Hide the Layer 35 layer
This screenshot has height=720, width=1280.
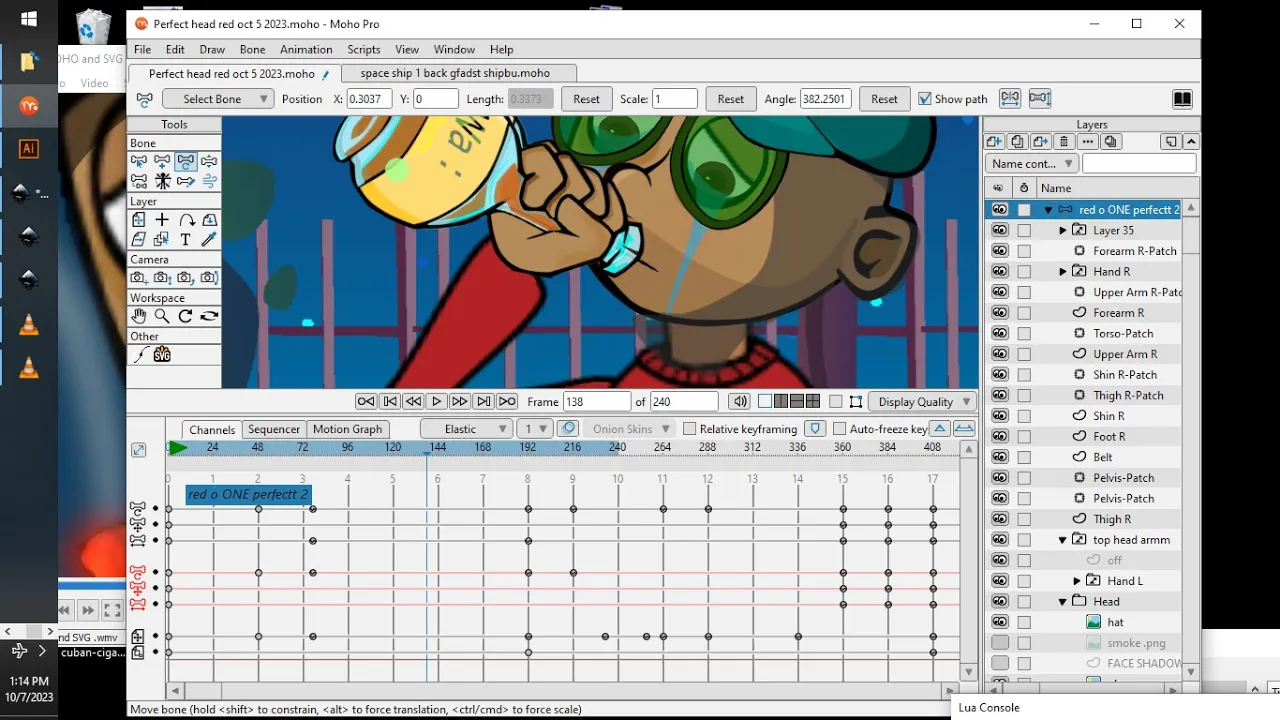[x=1000, y=230]
